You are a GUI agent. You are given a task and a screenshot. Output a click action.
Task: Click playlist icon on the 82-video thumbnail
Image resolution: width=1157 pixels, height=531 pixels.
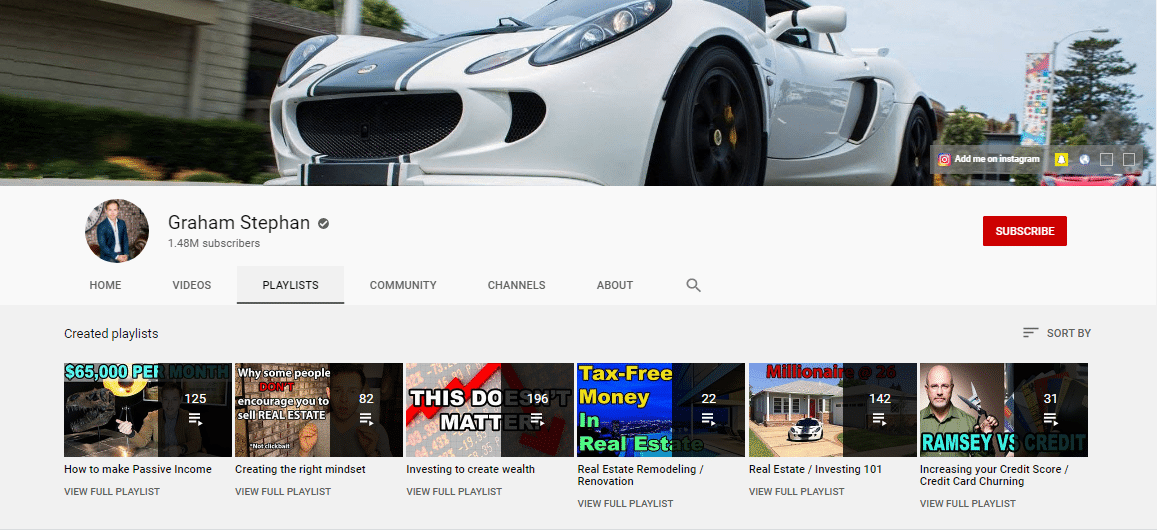click(366, 419)
